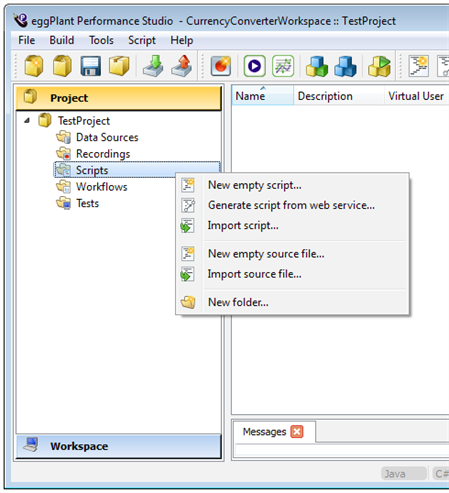Click the Tests folder icon
Viewport: 449px width, 493px height.
(63, 203)
